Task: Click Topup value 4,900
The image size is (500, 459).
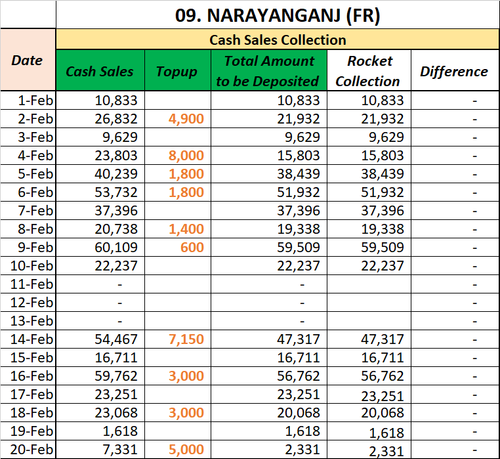Action: [x=178, y=119]
